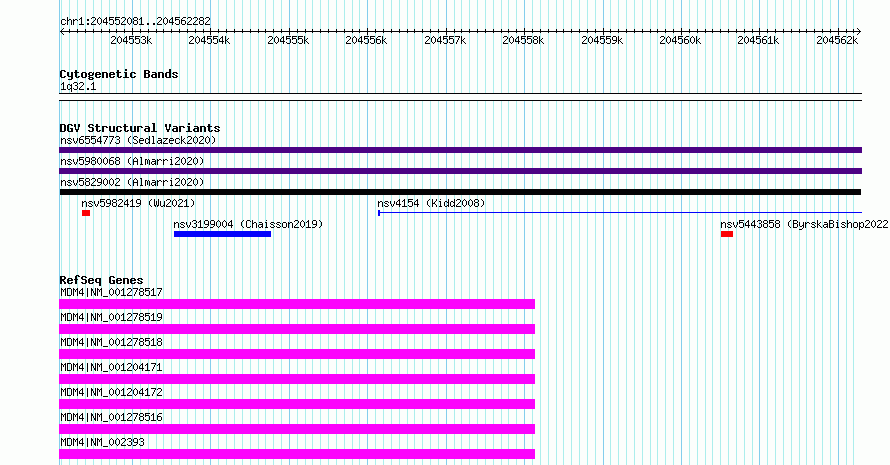
Task: Click the blue nsv3199004 variant bar
Action: pos(222,234)
